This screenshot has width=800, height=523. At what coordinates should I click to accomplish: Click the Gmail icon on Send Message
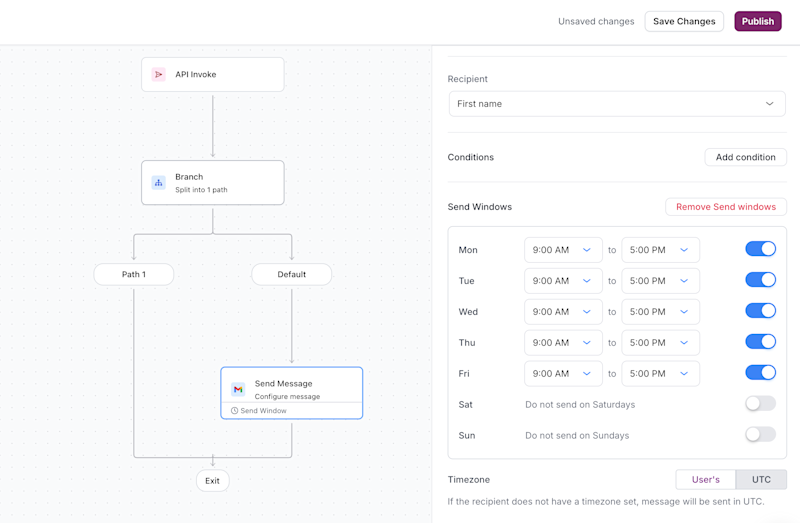click(x=238, y=389)
